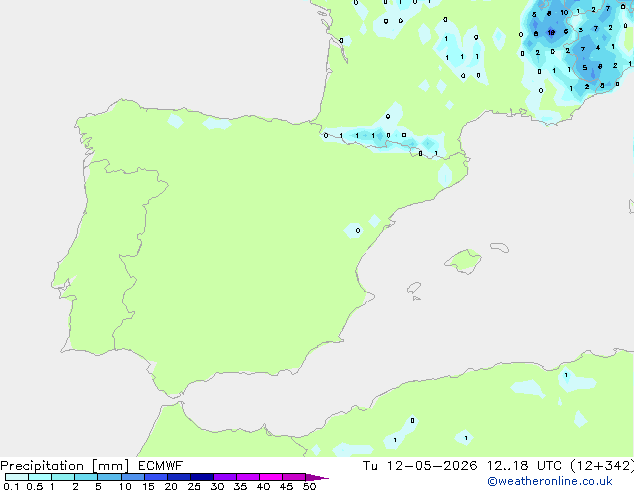This screenshot has width=634, height=490.
Task: Select the 45–50 mm legend swatch
Action: coord(294,477)
